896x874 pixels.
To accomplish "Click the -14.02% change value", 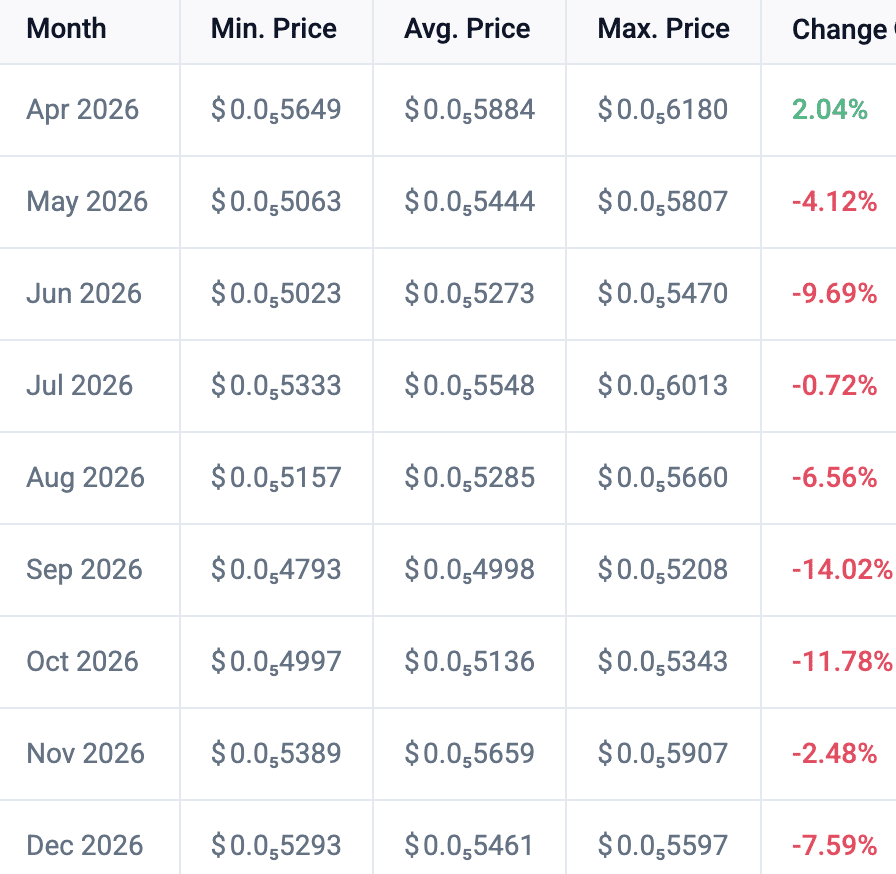I will 841,569.
